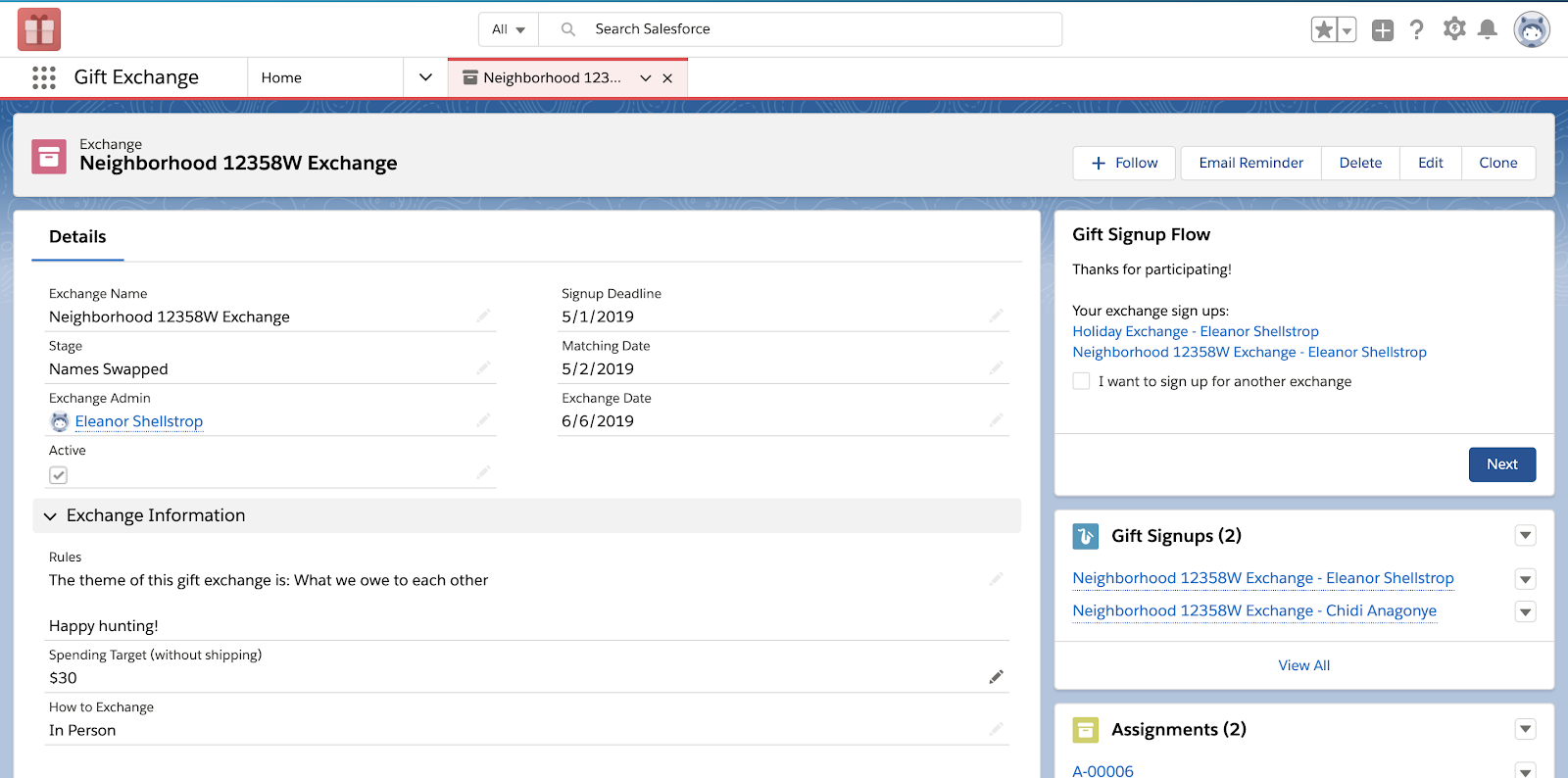Open the Assignments list actions dropdown

pyautogui.click(x=1525, y=729)
